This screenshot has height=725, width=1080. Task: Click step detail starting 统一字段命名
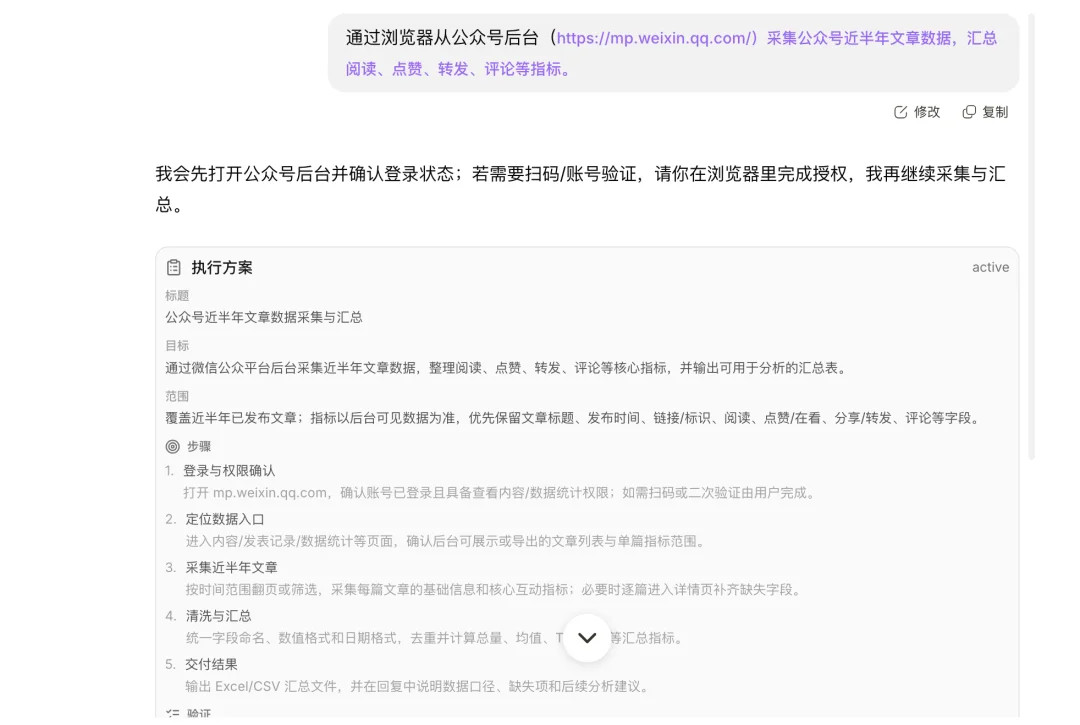[437, 638]
